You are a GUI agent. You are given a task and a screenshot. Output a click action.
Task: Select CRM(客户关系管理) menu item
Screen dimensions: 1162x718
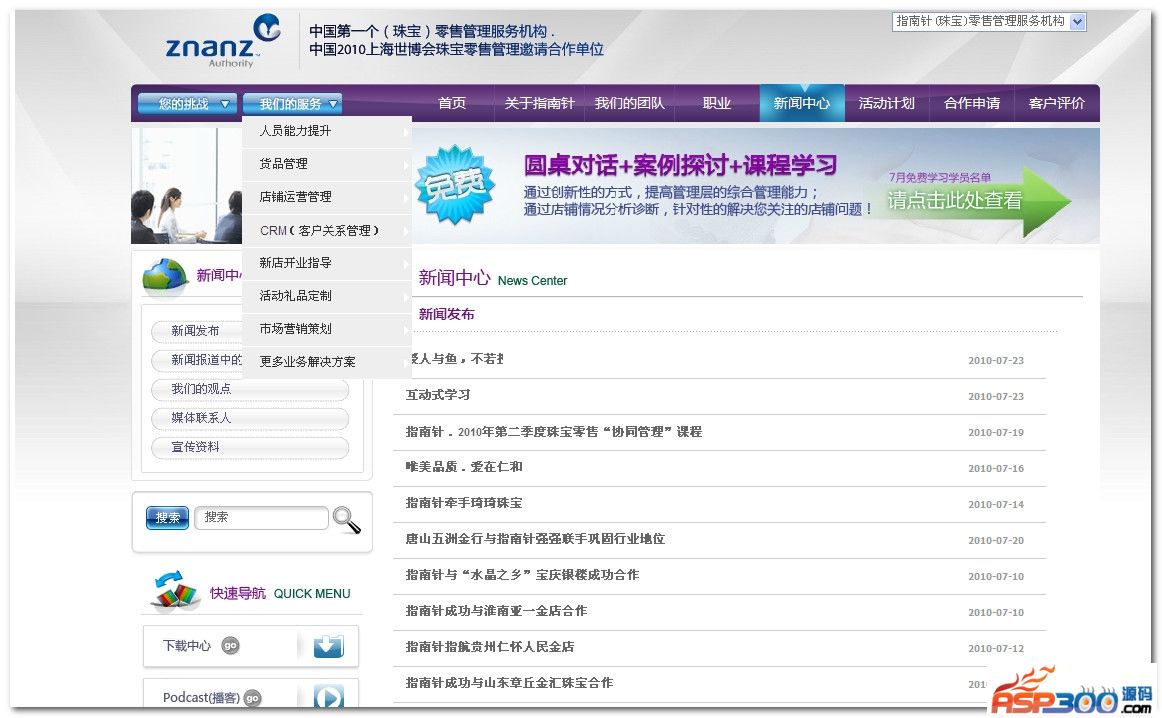click(x=327, y=230)
